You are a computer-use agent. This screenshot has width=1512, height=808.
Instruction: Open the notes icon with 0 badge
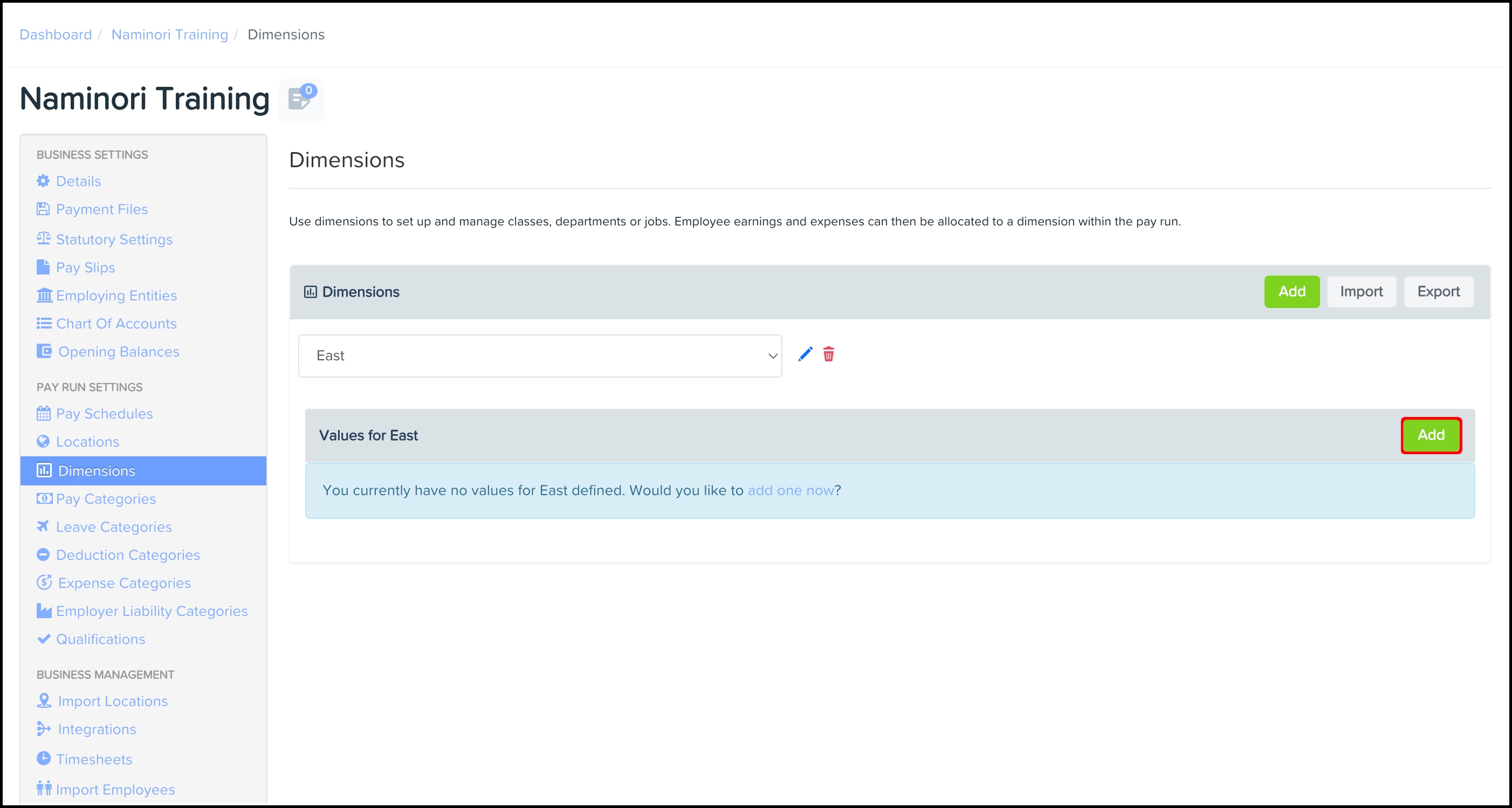[x=301, y=99]
